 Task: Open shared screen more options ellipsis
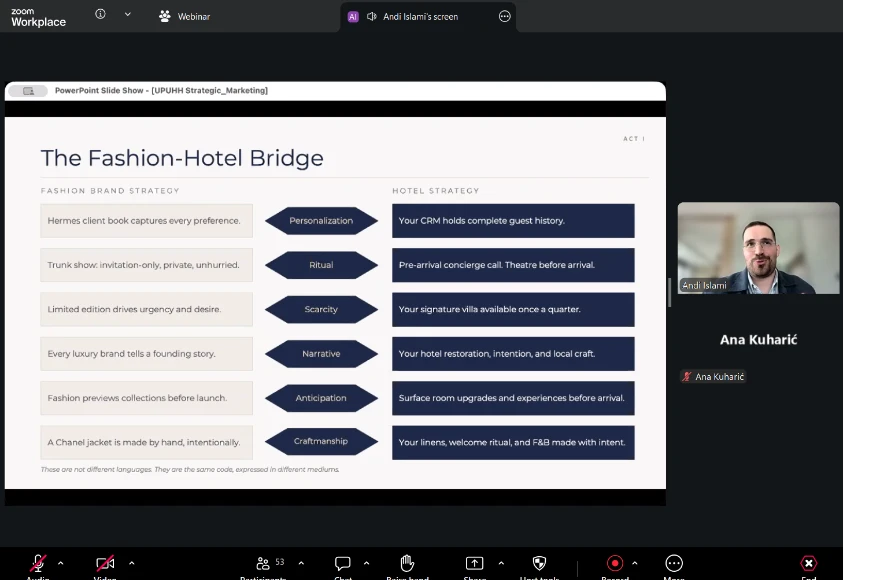coord(504,17)
